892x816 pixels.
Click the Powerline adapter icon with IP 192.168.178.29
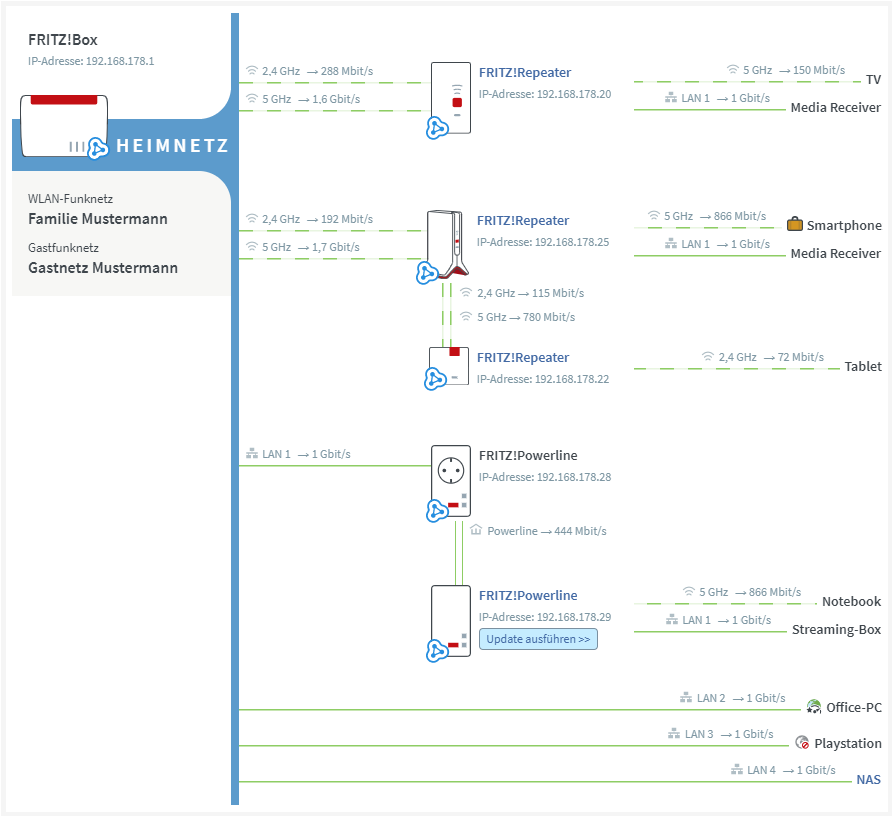(451, 621)
